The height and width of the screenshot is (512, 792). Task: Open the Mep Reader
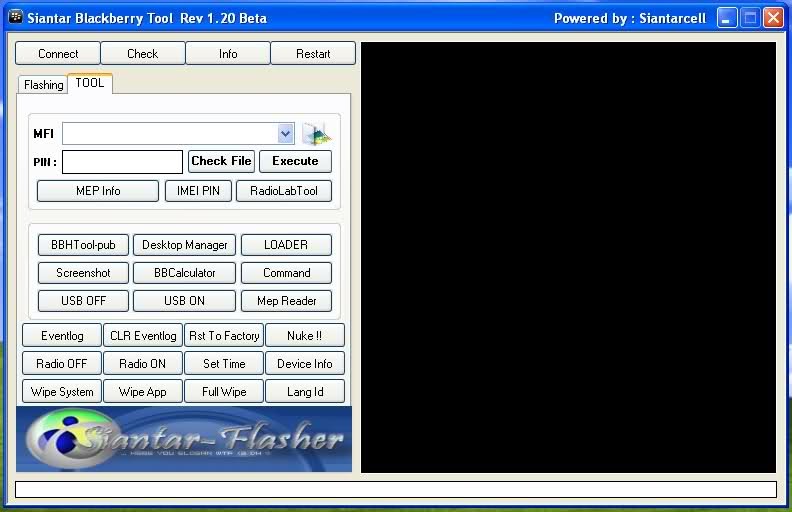point(286,301)
